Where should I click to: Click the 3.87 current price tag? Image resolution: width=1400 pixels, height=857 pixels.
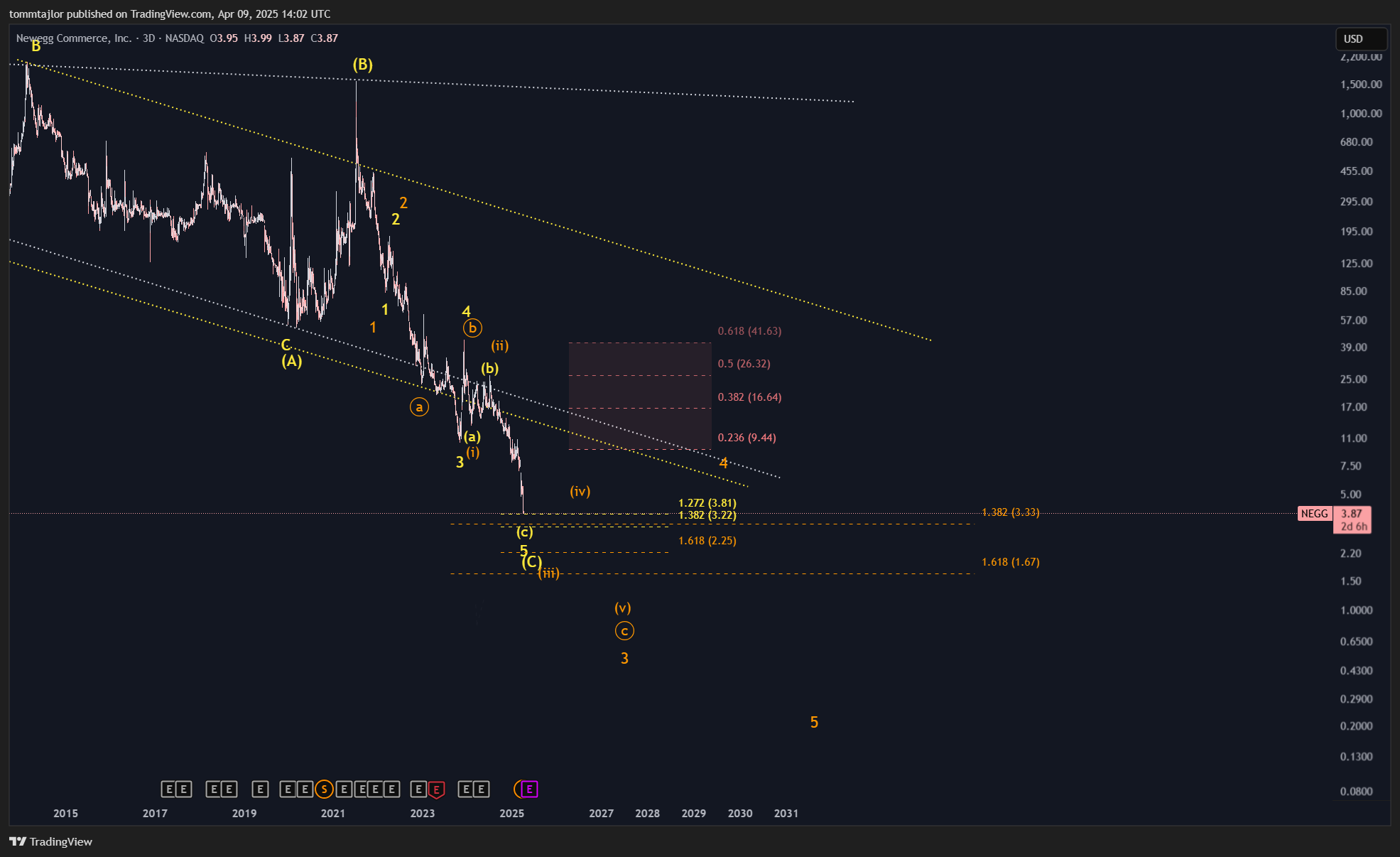pos(1352,513)
